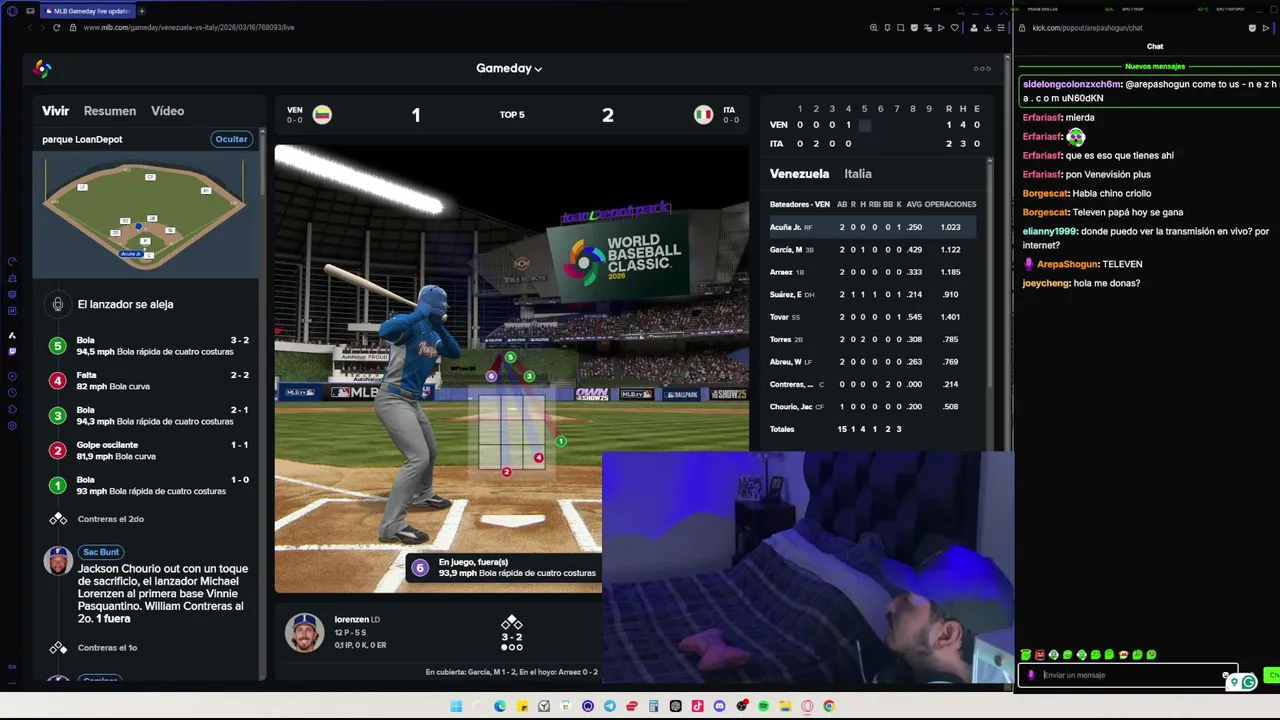Open TikTok app from the taskbar
1280x720 pixels.
point(697,706)
